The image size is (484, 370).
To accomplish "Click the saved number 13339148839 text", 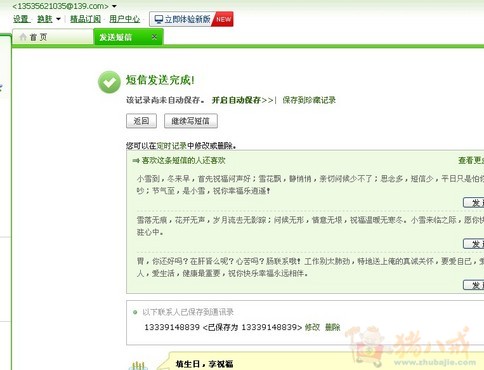I will click(172, 327).
